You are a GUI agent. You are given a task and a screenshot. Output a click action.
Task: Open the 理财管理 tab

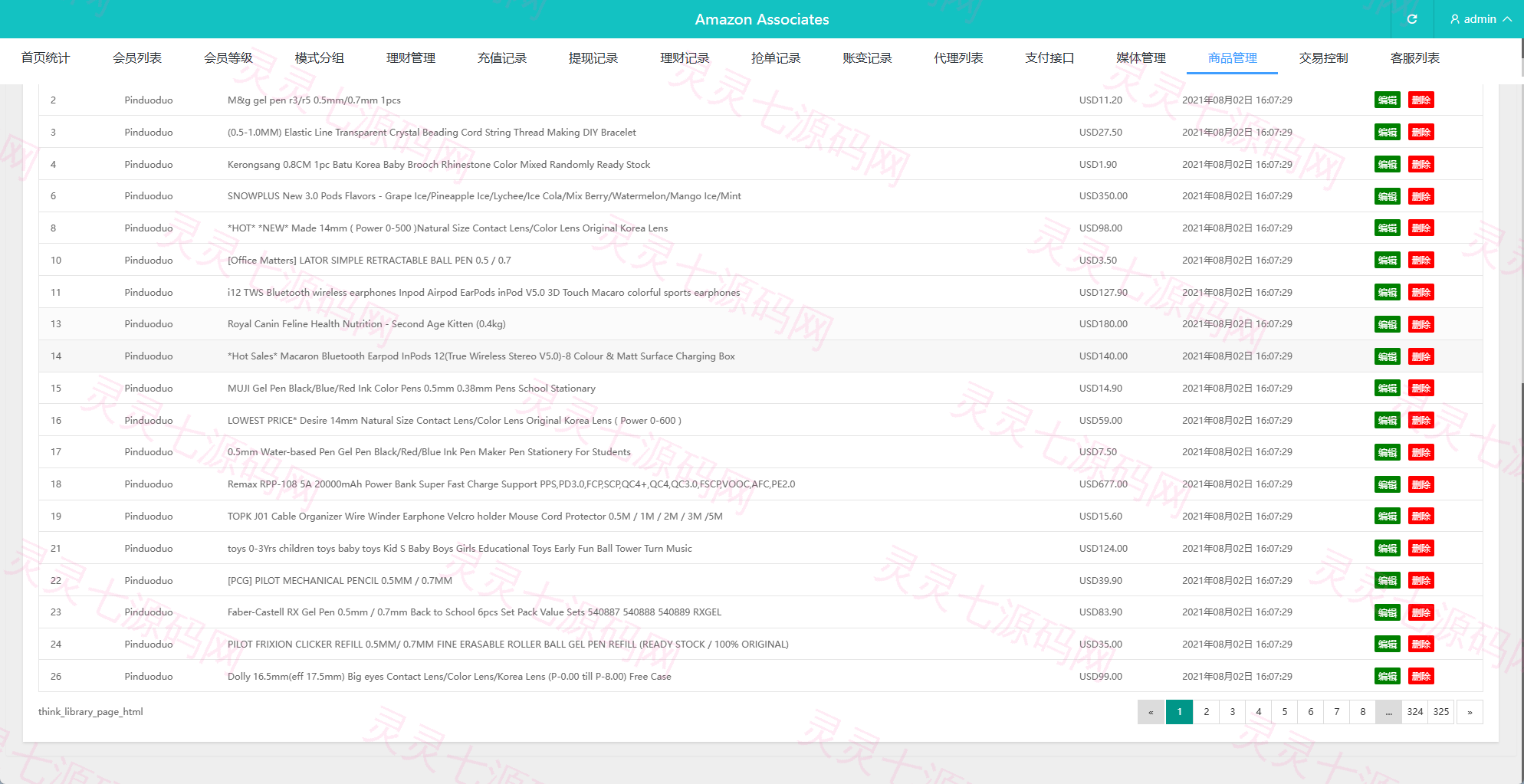[410, 58]
